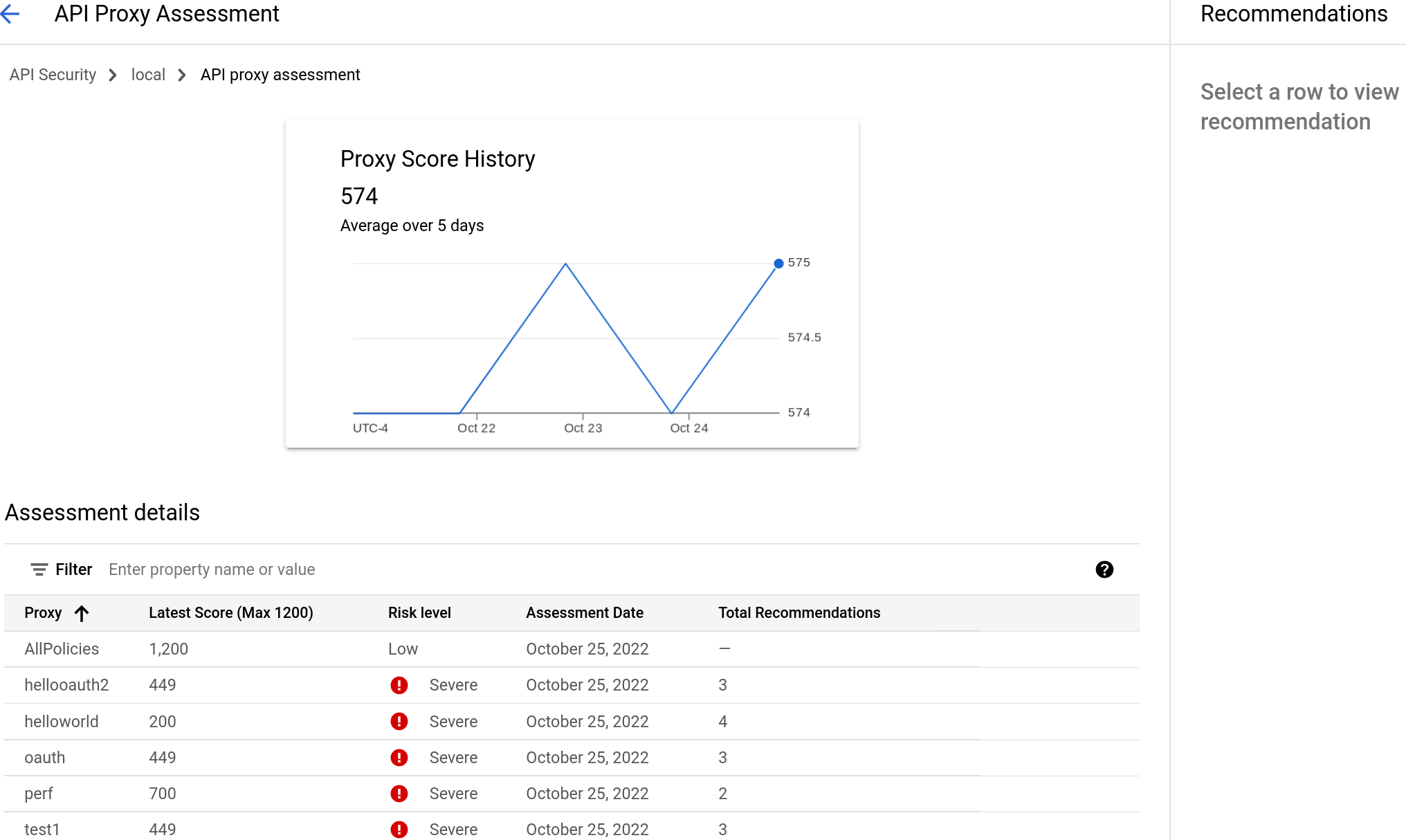Screen dimensions: 1406x840
Task: Open the local environment breadcrumb link
Action: pos(148,75)
